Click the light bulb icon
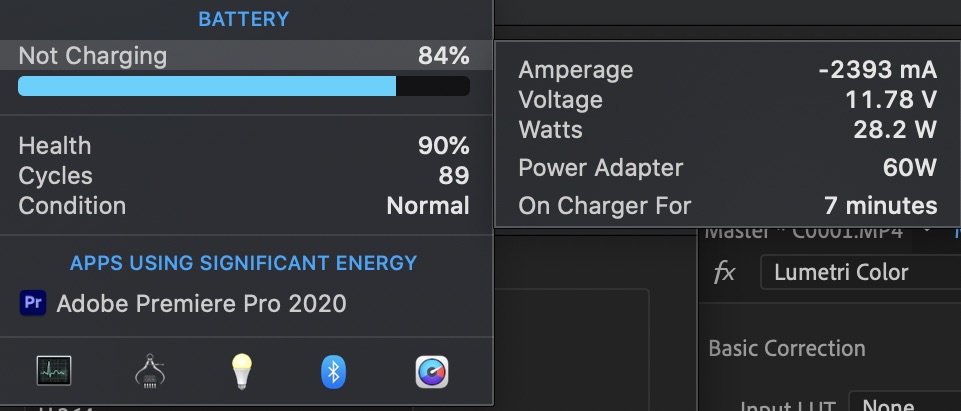This screenshot has width=961, height=411. (240, 372)
